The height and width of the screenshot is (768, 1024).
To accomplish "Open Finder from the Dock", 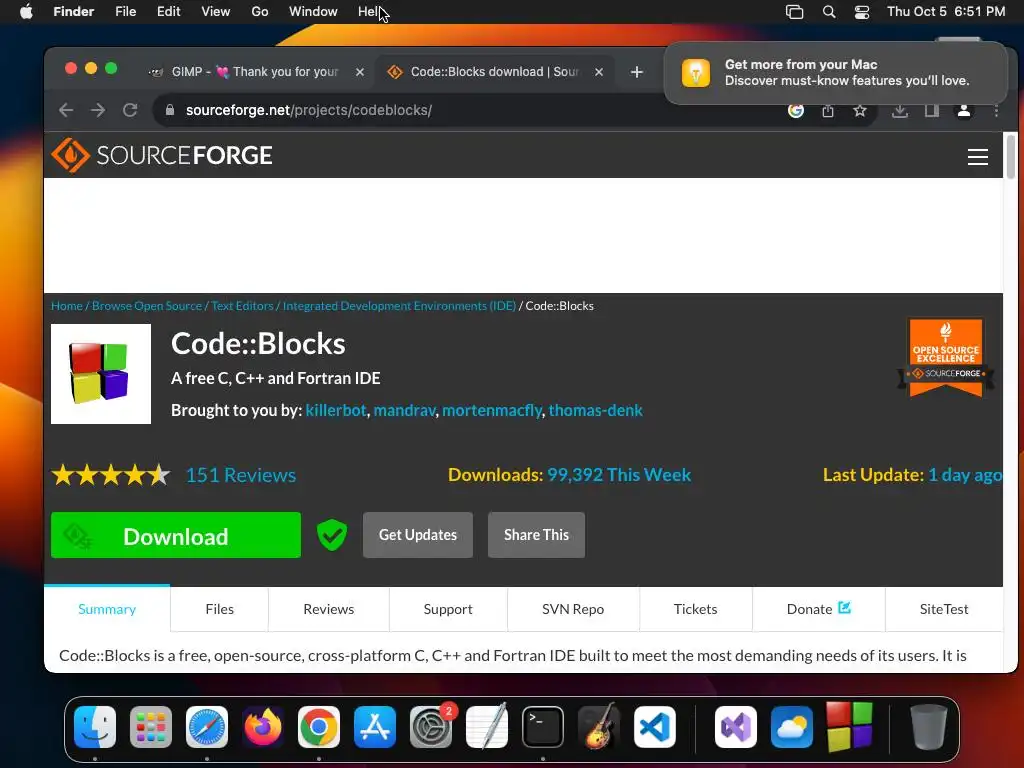I will coord(95,727).
